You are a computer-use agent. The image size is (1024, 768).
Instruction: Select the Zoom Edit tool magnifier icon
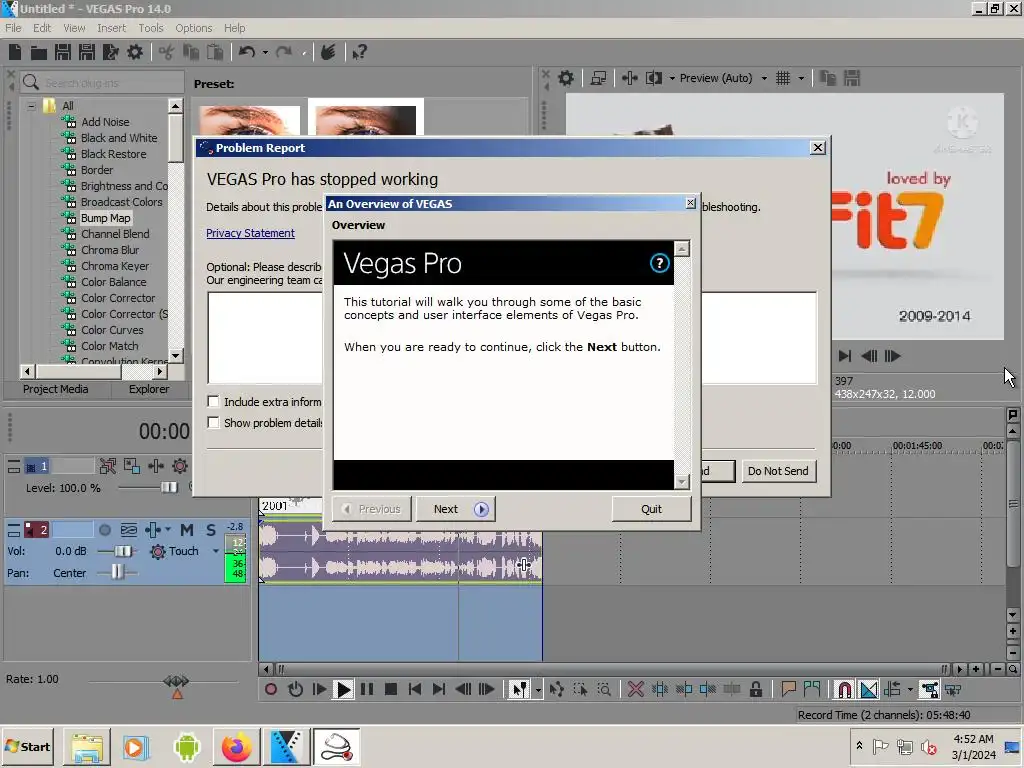pos(604,689)
